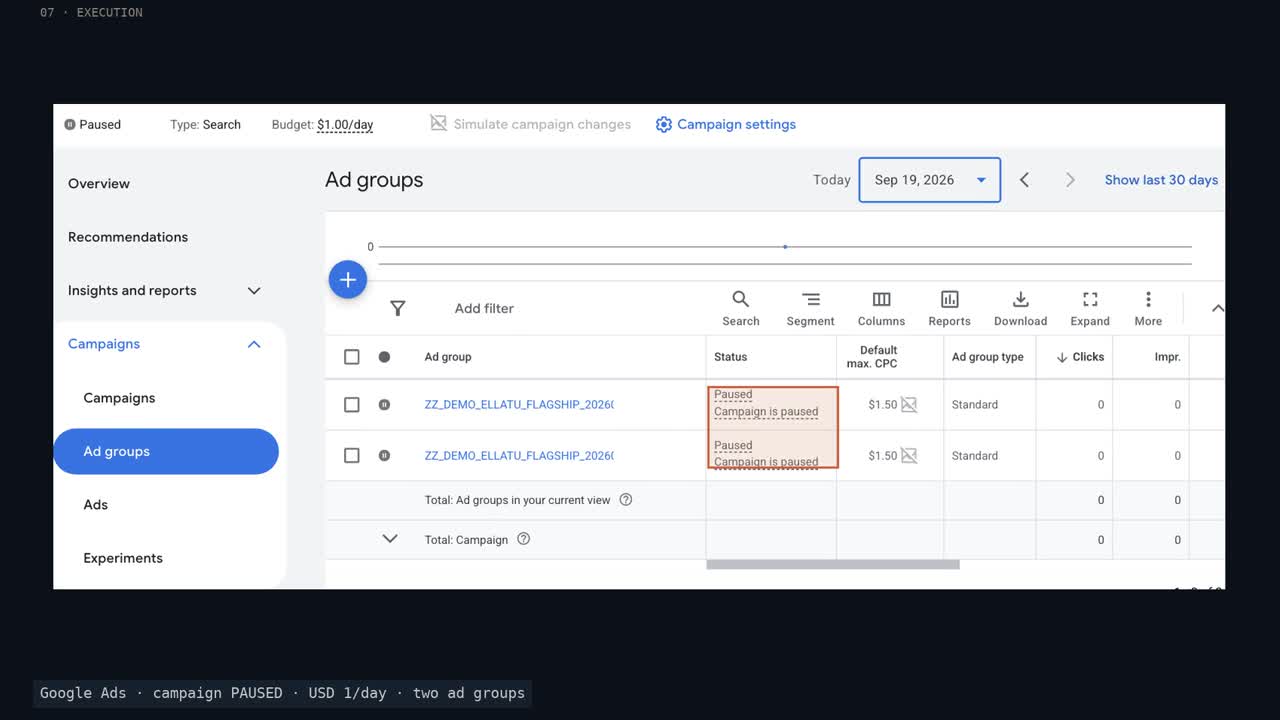
Task: Click the Simulate campaign changes icon
Action: tap(438, 123)
